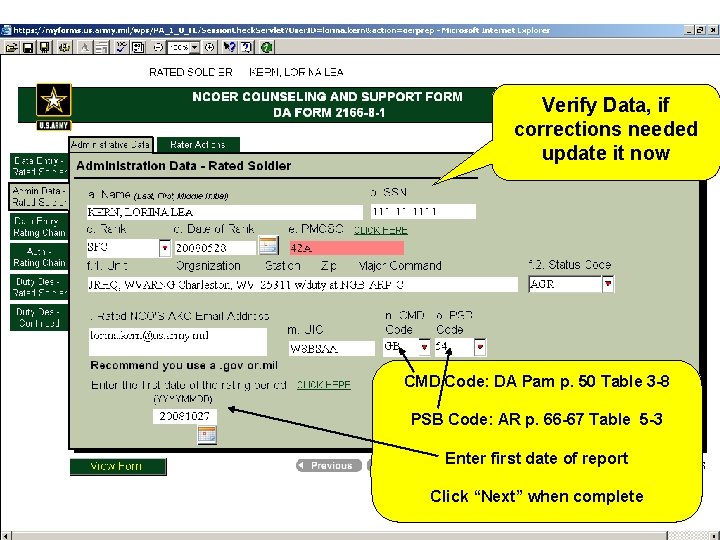Screen dimensions: 720x540
Task: Click the horizontal scrollbar left arrow
Action: (x=6, y=535)
